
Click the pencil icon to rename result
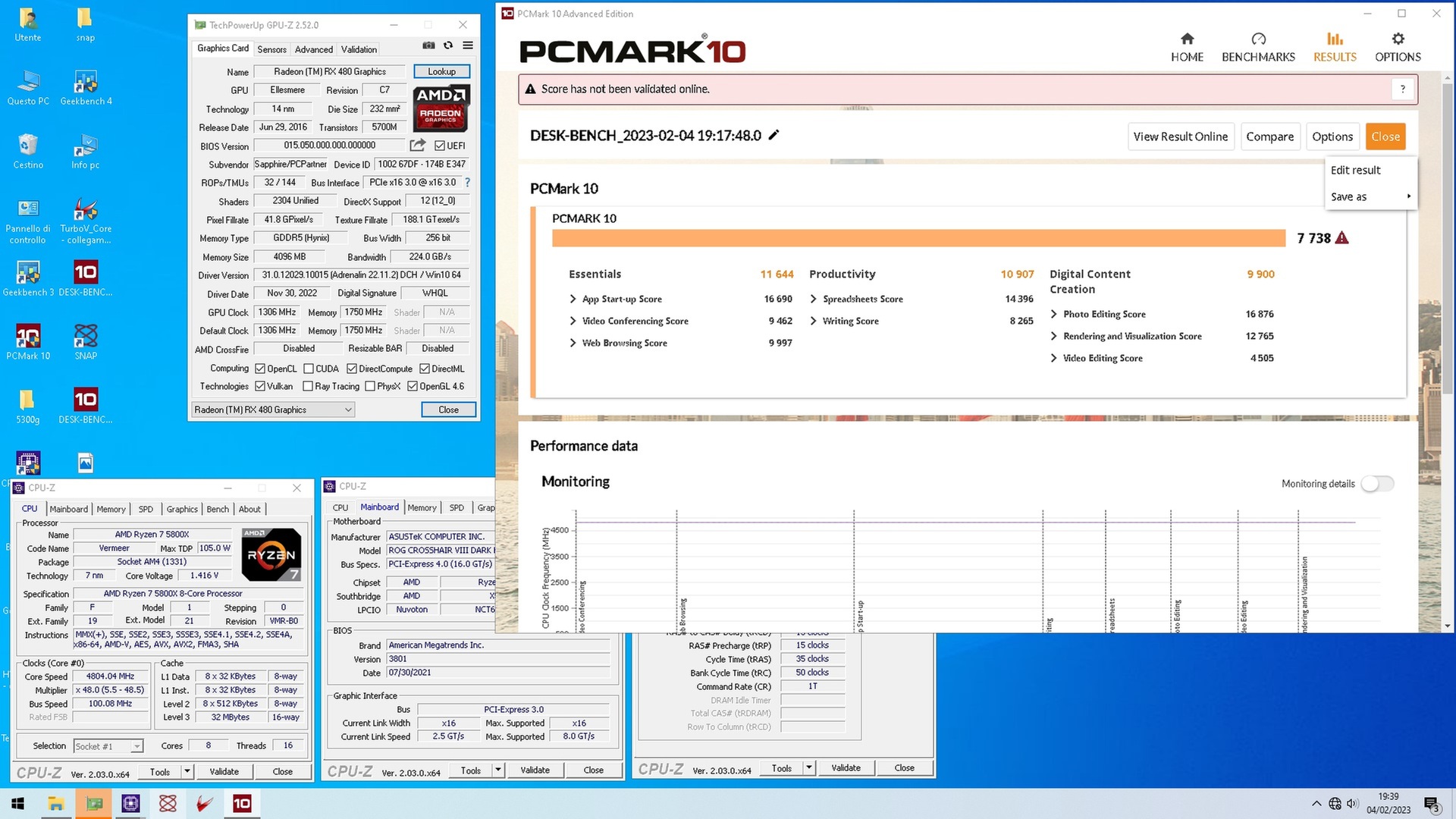coord(773,135)
